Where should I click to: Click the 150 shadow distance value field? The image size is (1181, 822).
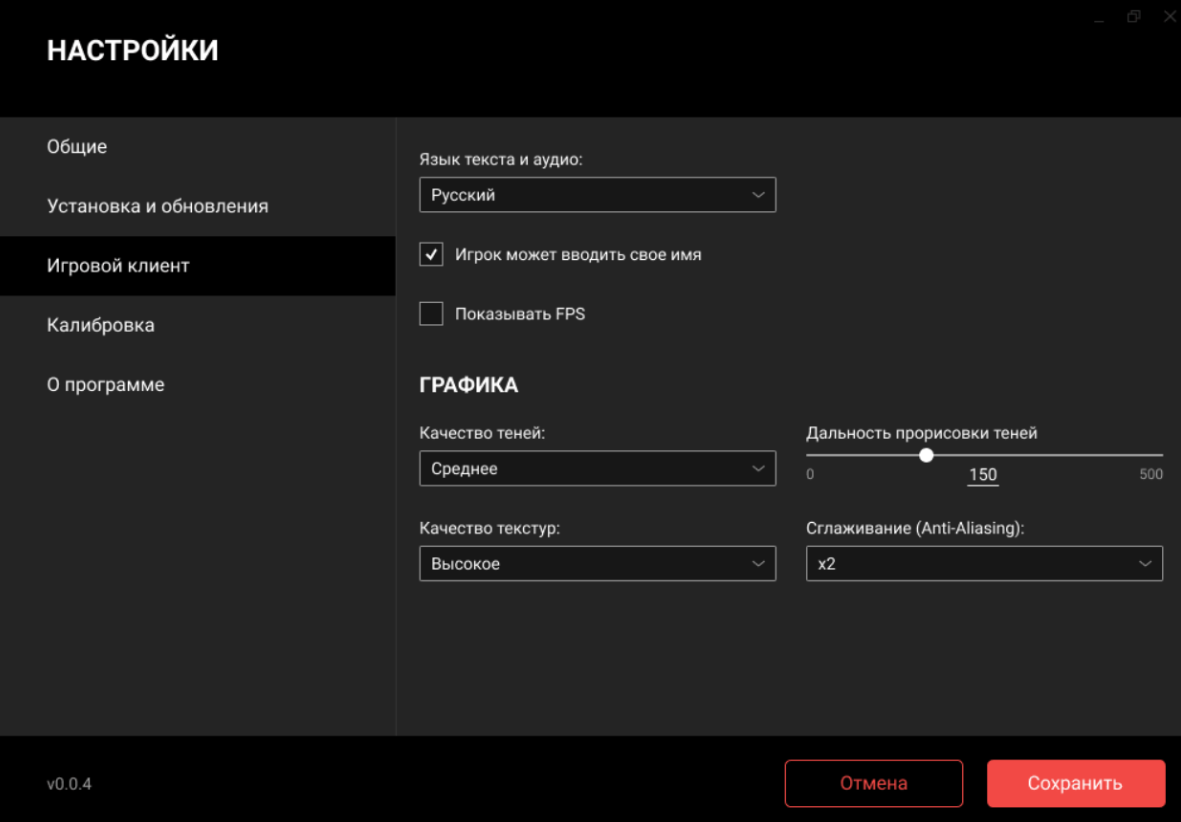pos(983,475)
